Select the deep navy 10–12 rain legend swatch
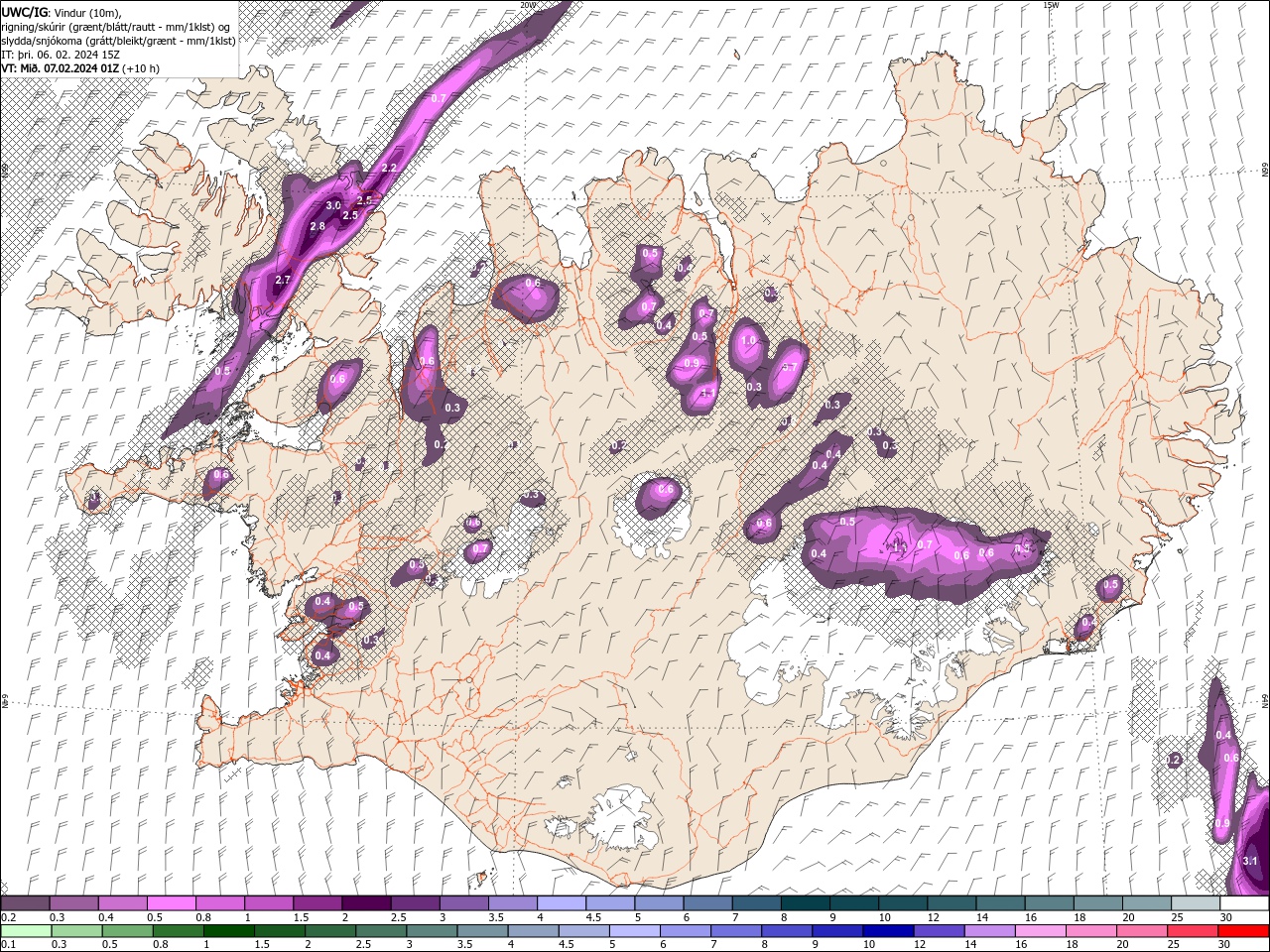1270x952 pixels. [888, 930]
